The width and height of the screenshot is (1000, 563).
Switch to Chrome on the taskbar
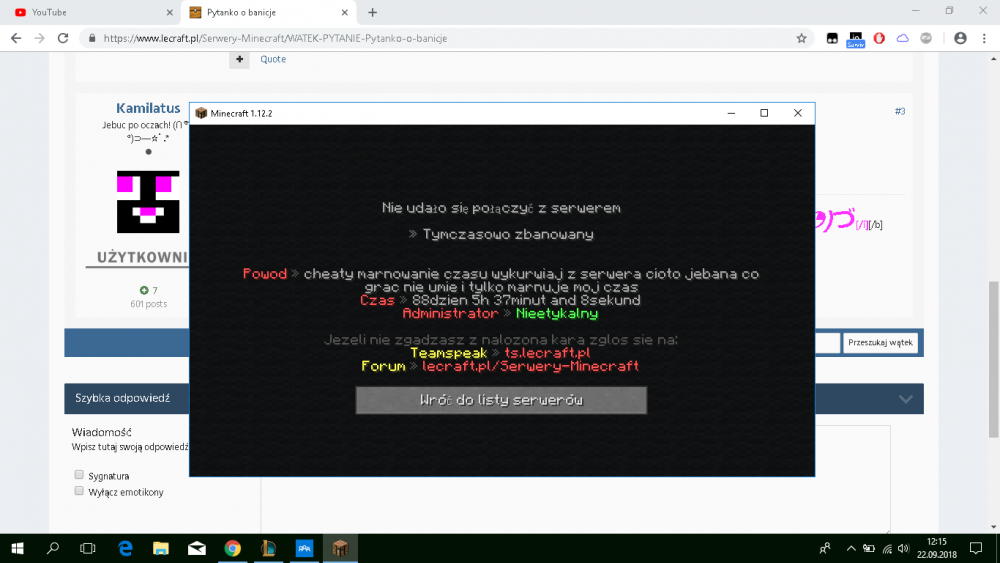pyautogui.click(x=233, y=548)
